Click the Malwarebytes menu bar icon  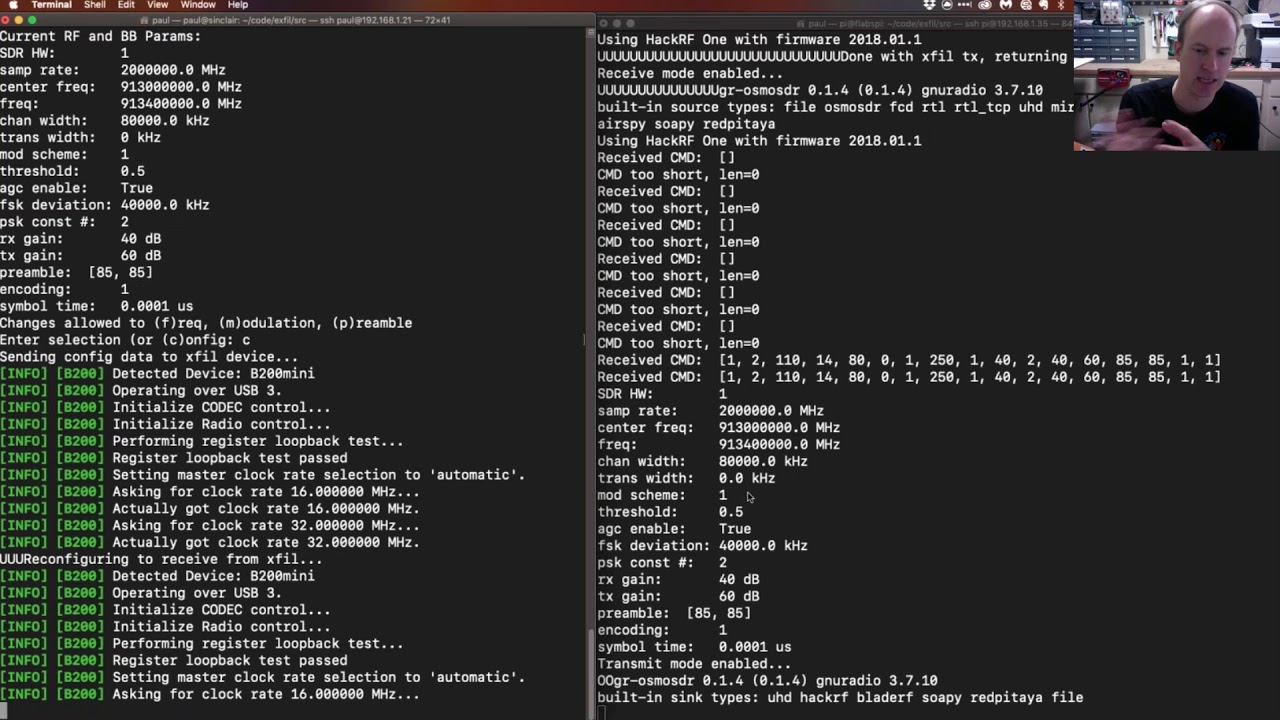pos(1006,4)
